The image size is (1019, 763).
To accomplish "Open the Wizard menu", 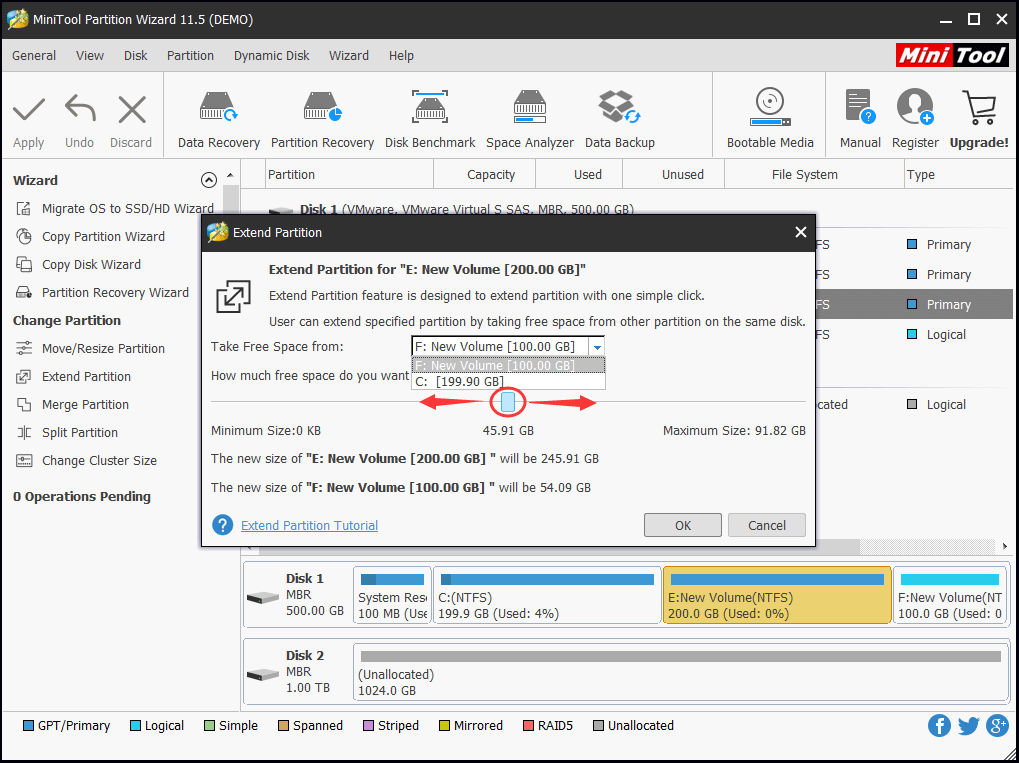I will (349, 56).
